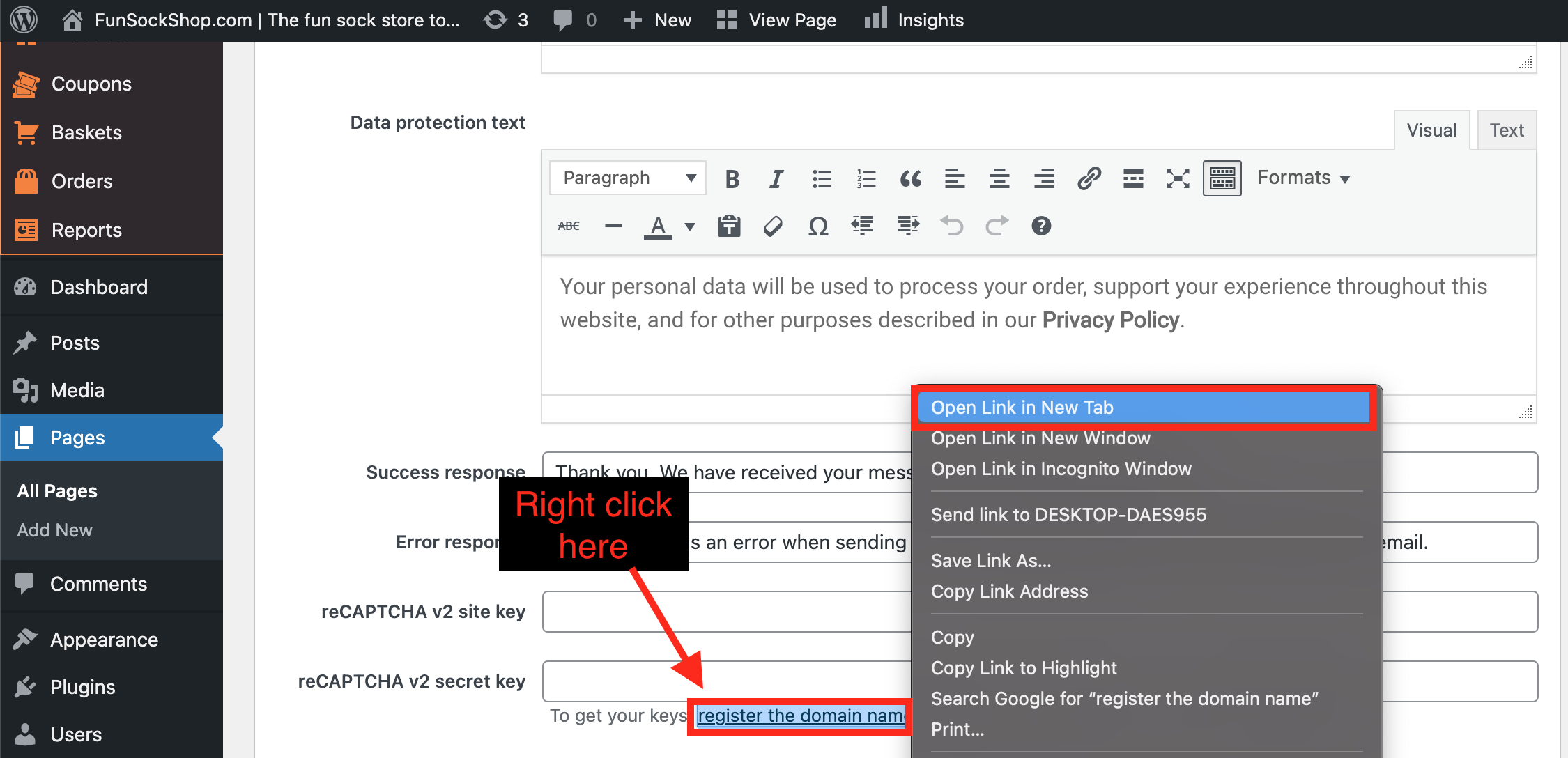Expand the Formats dropdown menu

tap(1303, 178)
